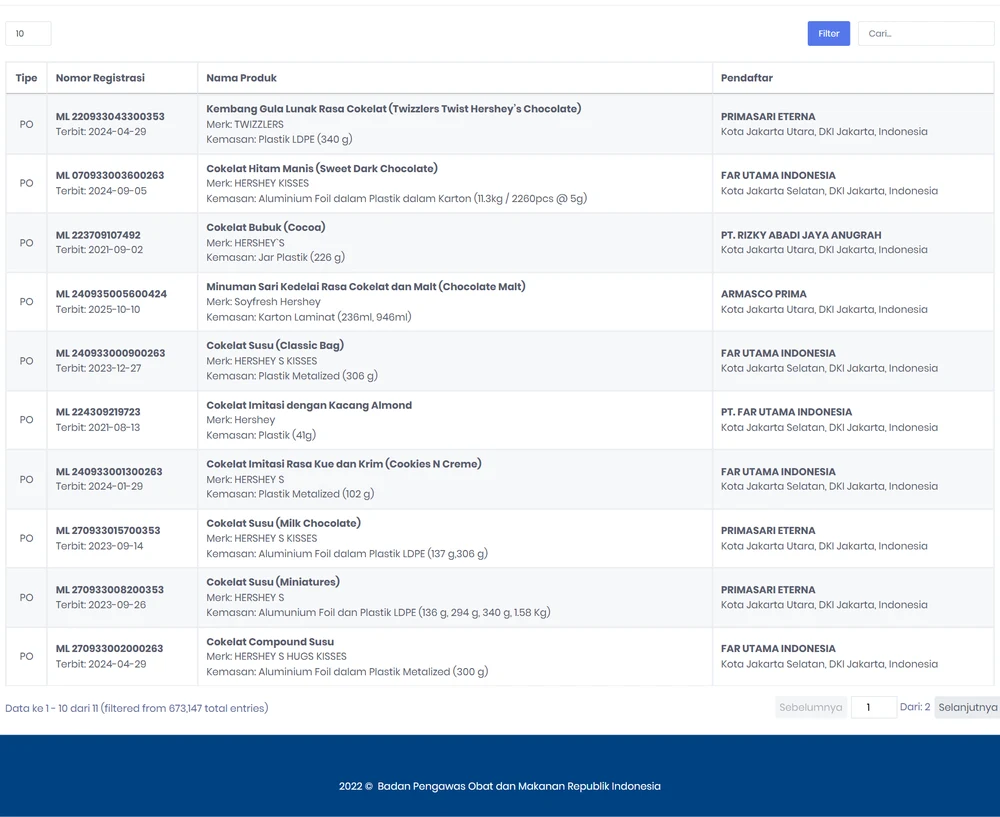This screenshot has height=817, width=1000.
Task: Focus the Cari search field
Action: point(926,34)
